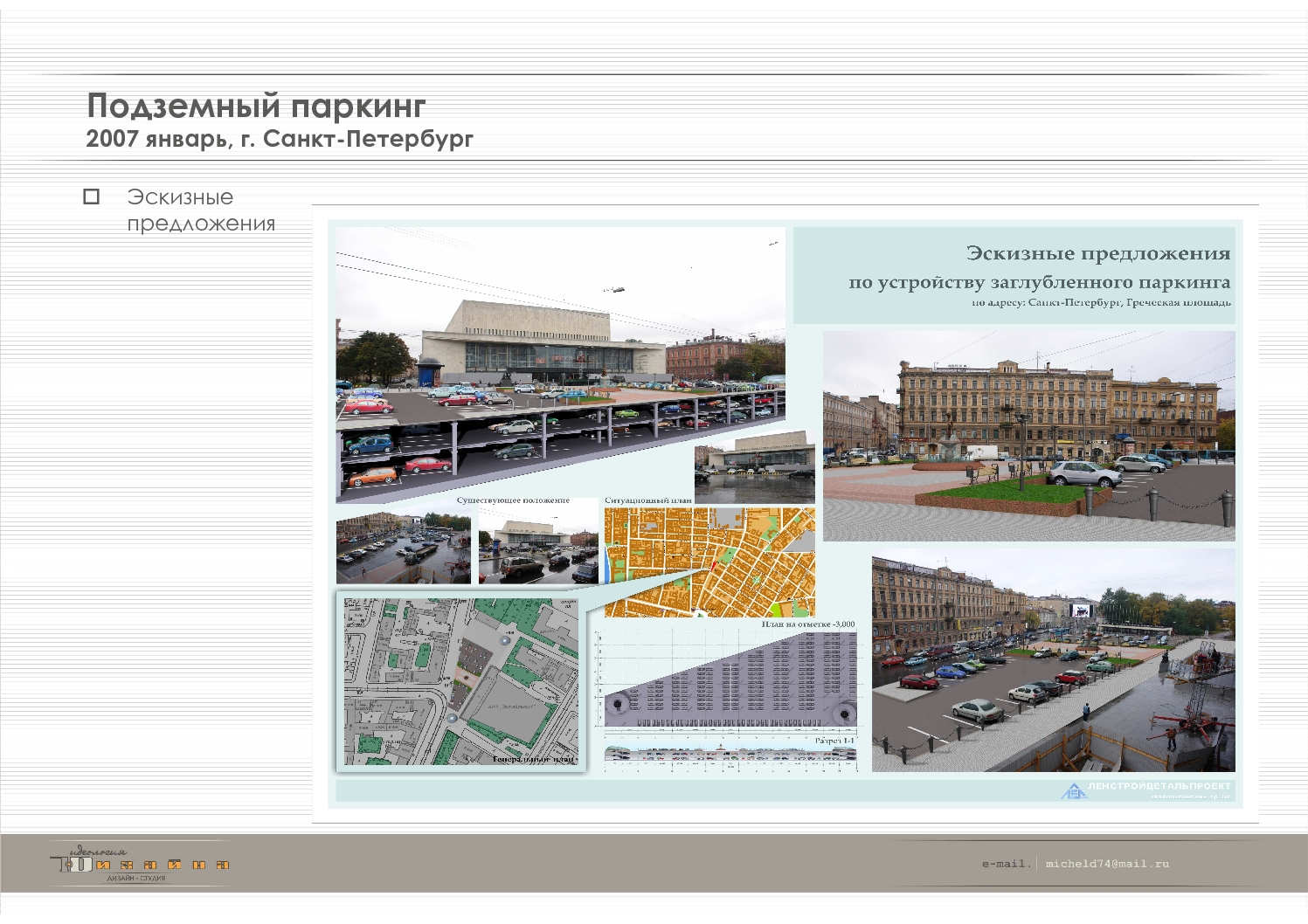Image resolution: width=1308 pixels, height=924 pixels.
Task: Open the left existing-condition street photo
Action: click(404, 547)
